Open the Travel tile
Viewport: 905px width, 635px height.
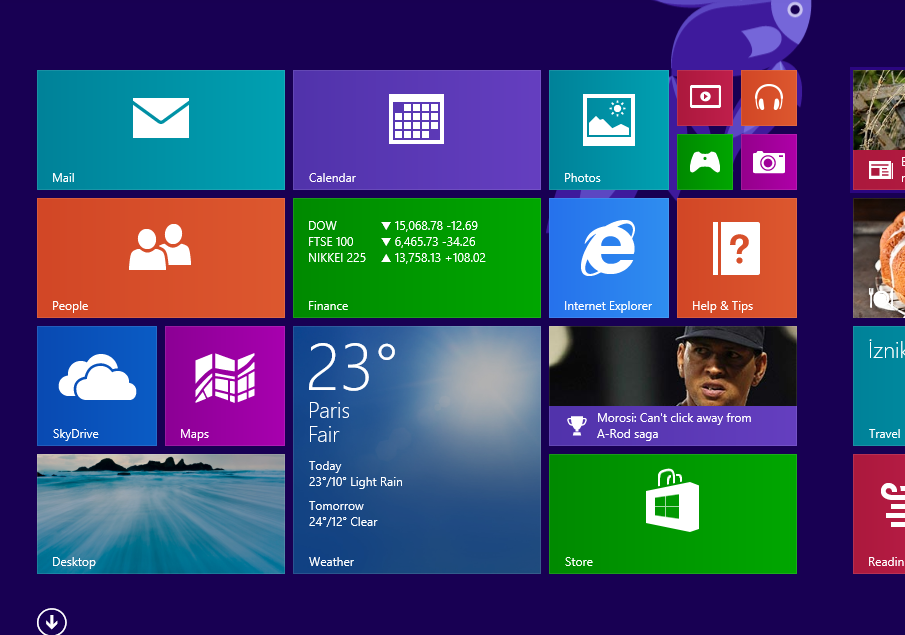[x=879, y=386]
